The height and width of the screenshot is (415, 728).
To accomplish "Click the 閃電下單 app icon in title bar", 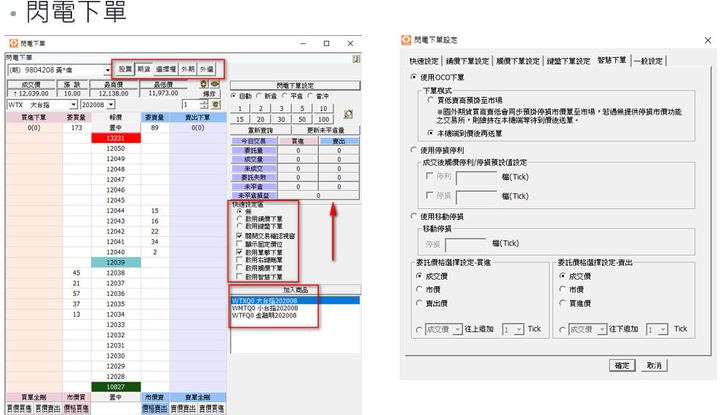I will coord(11,44).
